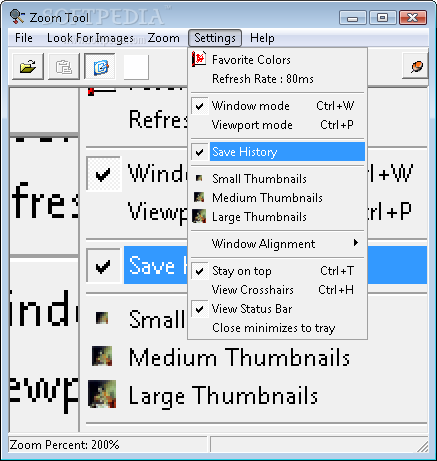Open the Look For Images menu
Screen dimensions: 437x461
point(90,38)
